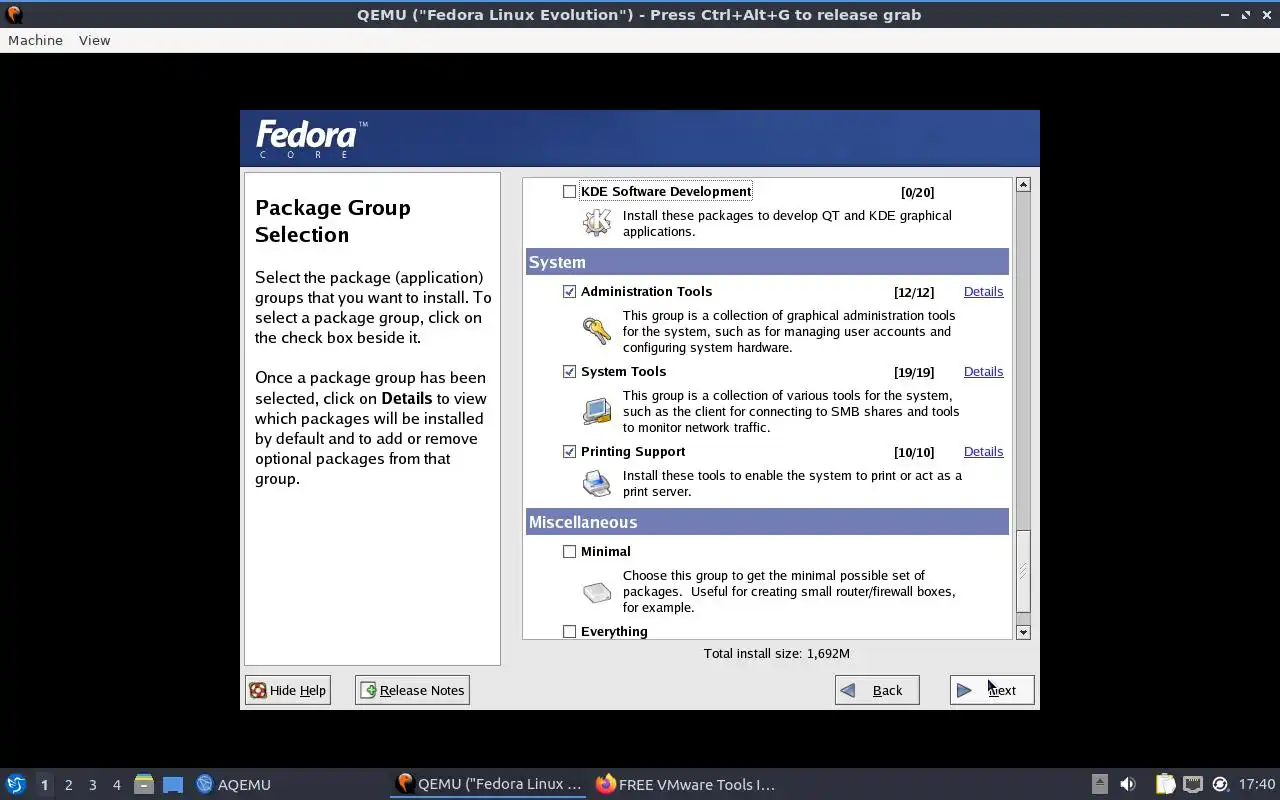Uncheck Printing Support checkbox

tap(569, 451)
